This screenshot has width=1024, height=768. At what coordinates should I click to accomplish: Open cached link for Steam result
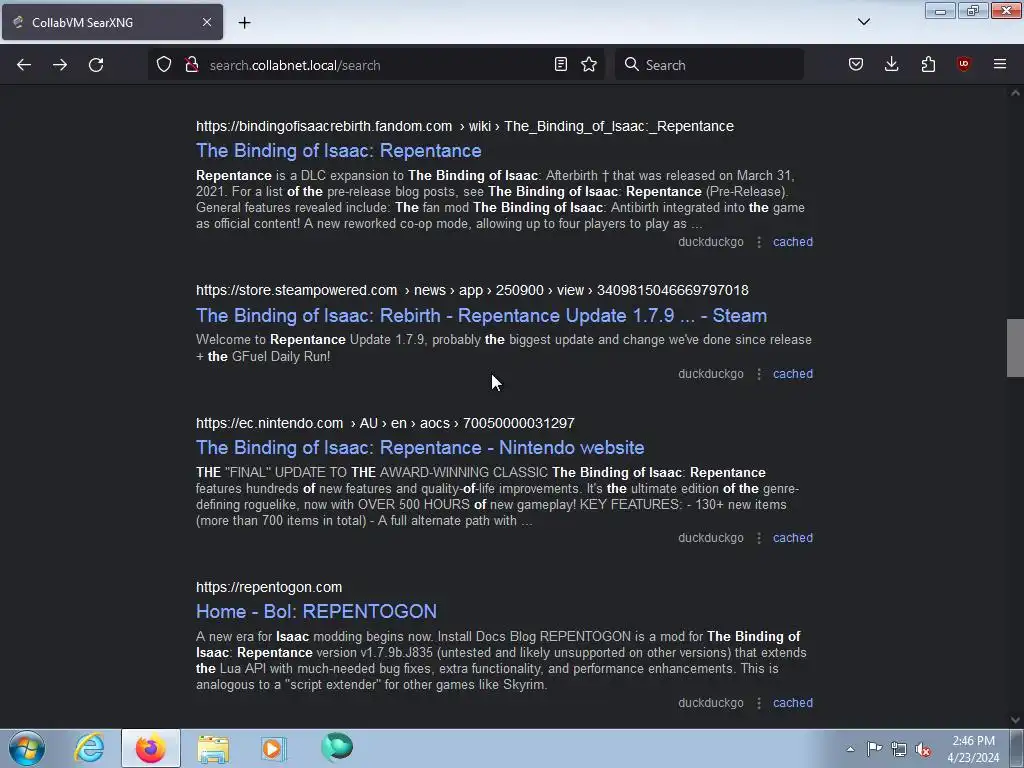(793, 374)
